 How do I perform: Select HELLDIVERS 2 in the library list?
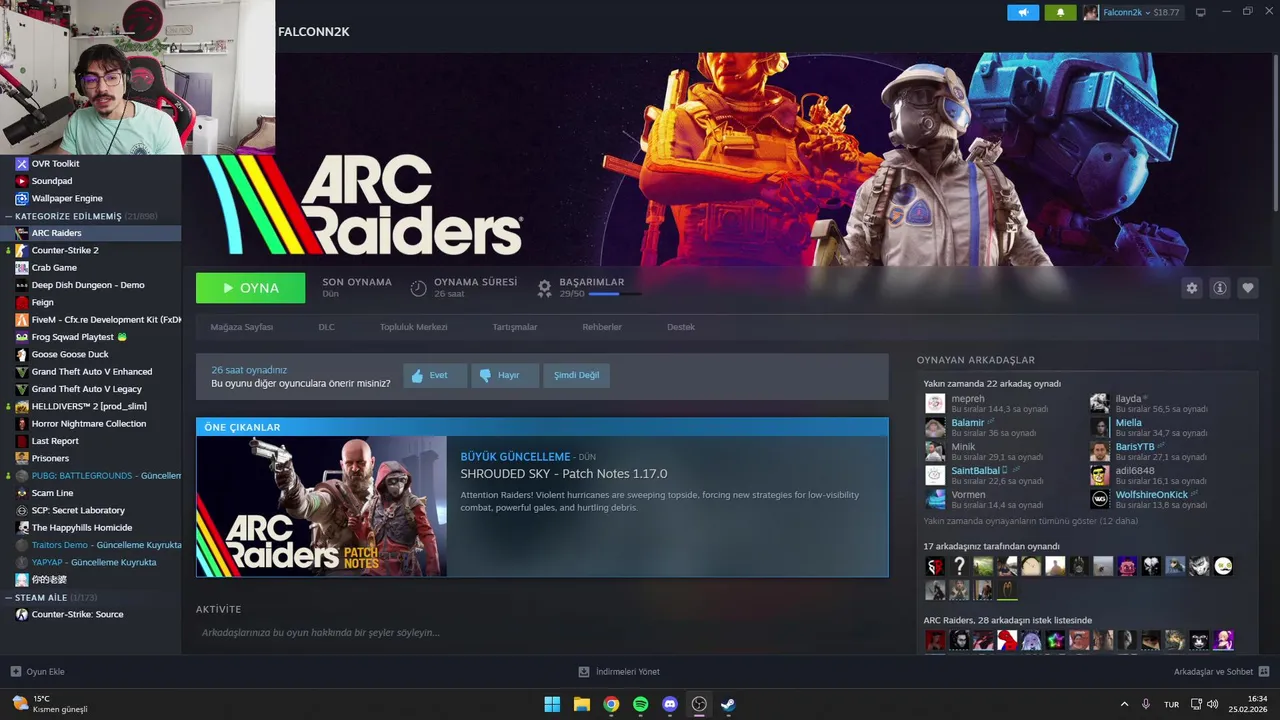[x=91, y=406]
